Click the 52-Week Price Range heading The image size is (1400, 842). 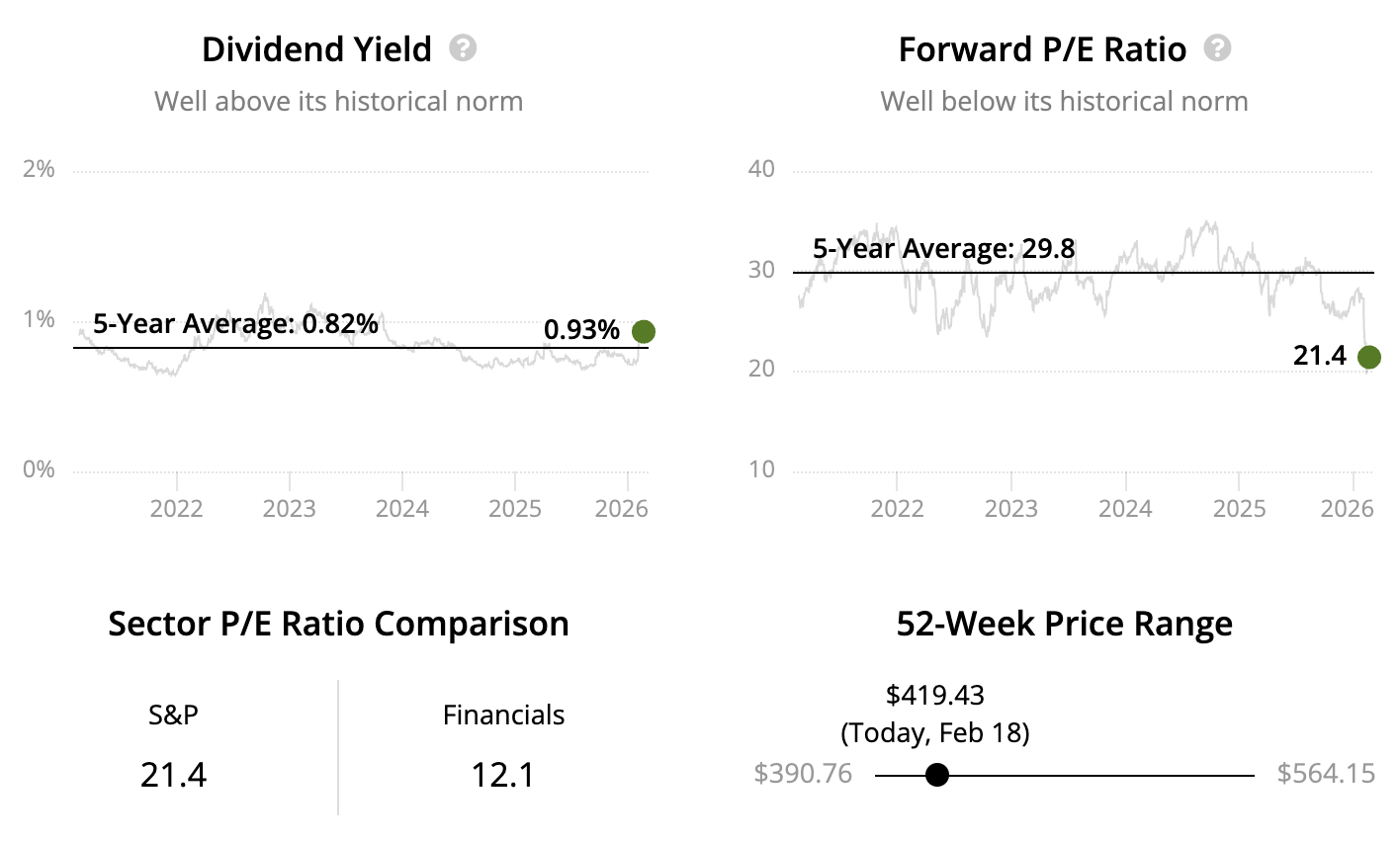click(x=1065, y=624)
